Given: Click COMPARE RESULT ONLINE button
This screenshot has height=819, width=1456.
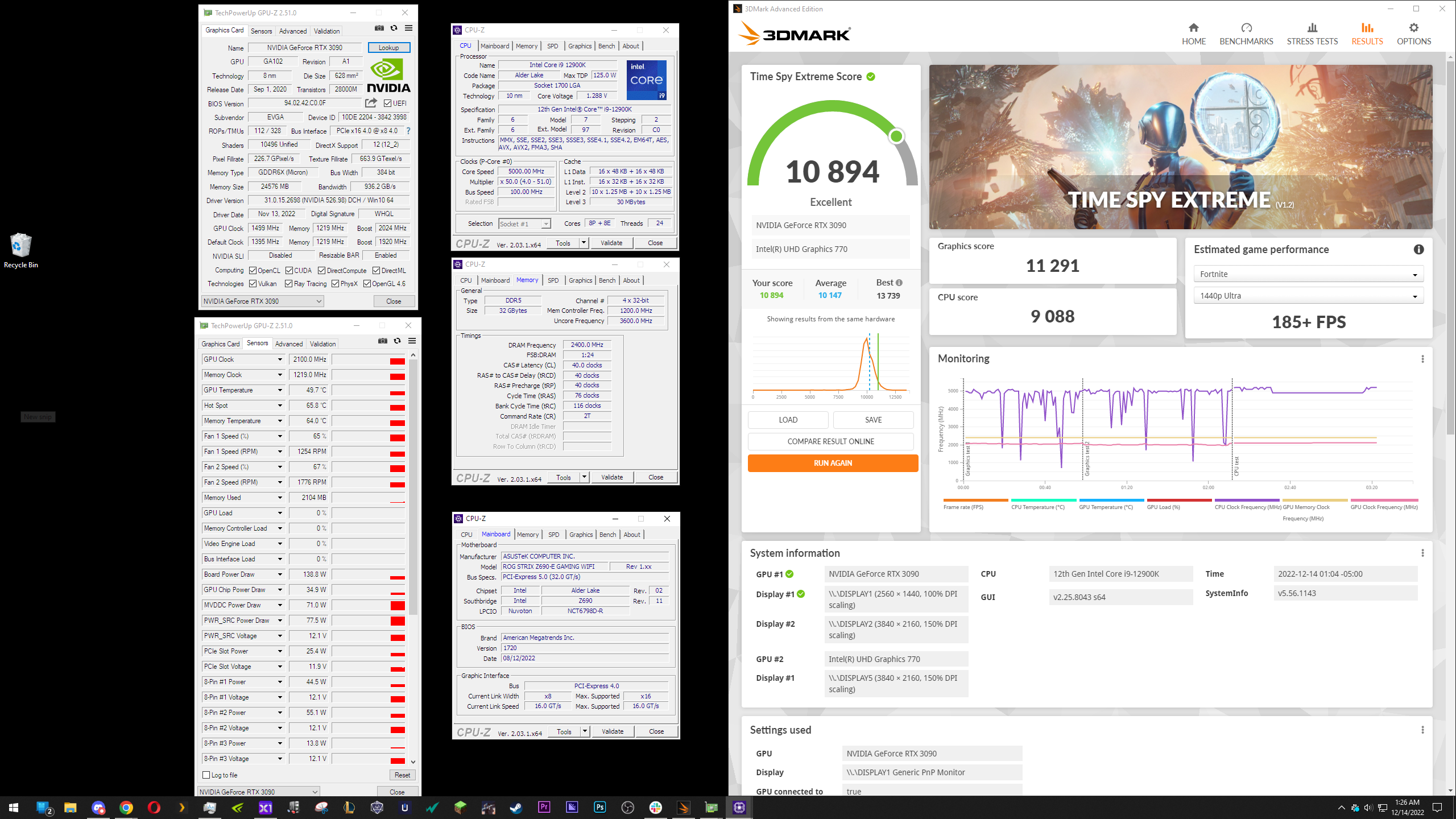Looking at the screenshot, I should click(830, 441).
